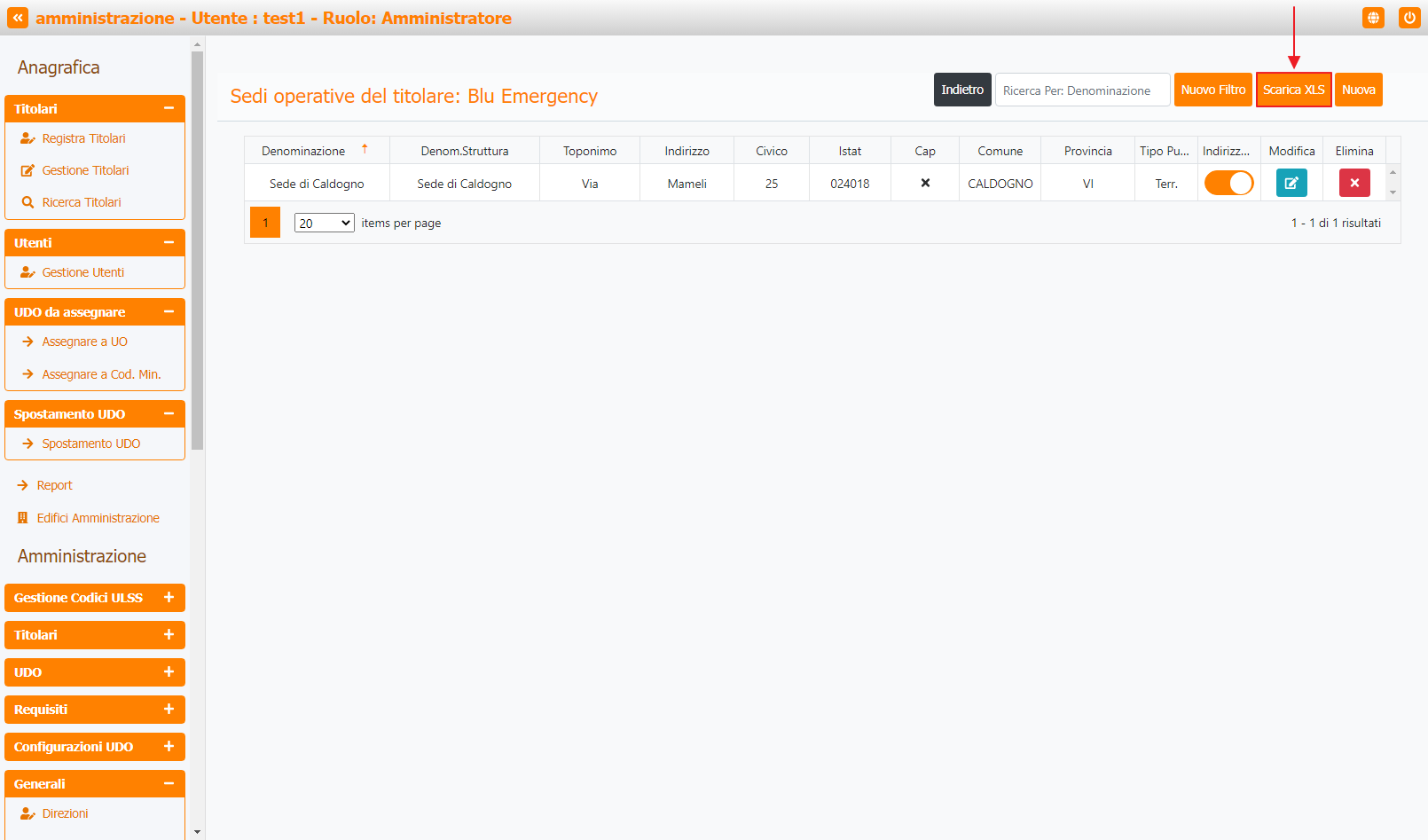Sort by Civico column header
Image resolution: width=1428 pixels, height=840 pixels.
click(772, 151)
